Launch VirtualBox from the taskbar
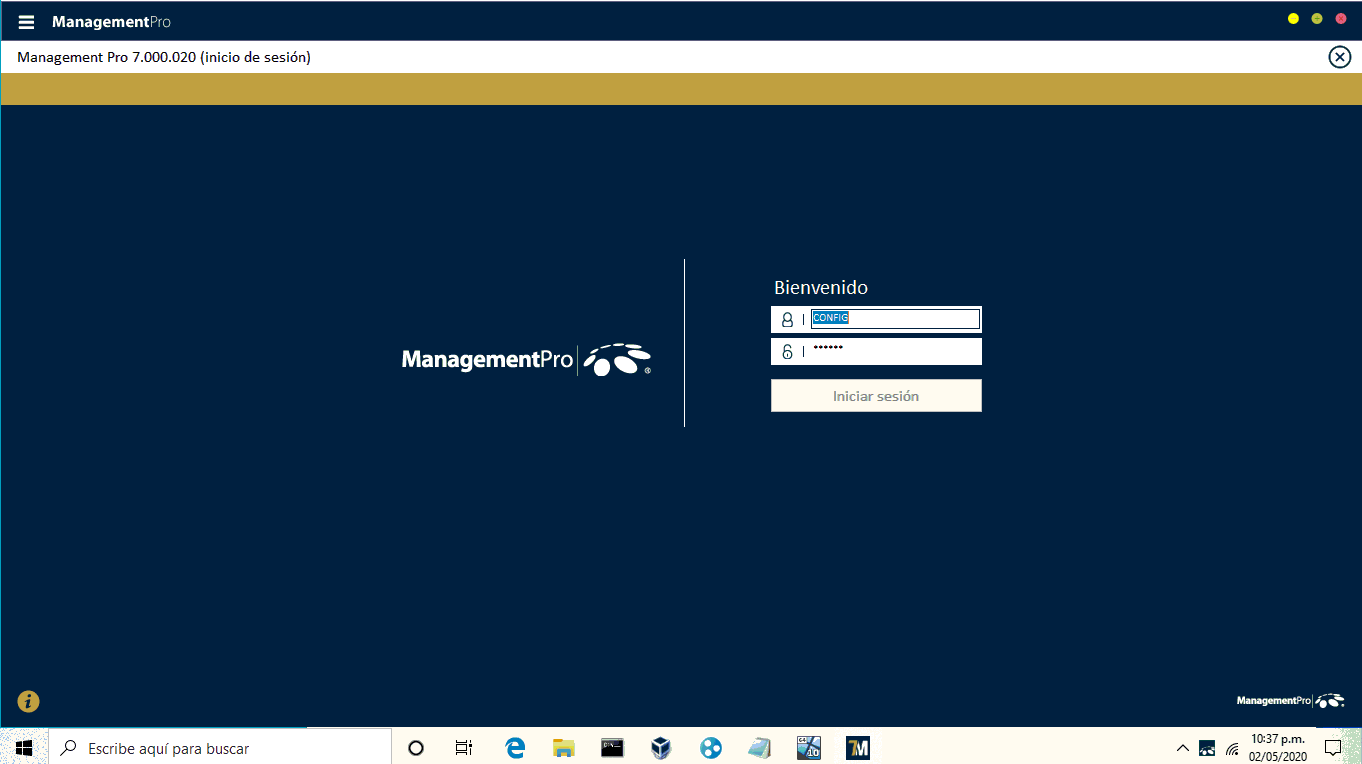Screen dimensions: 1362x764 (x=661, y=747)
